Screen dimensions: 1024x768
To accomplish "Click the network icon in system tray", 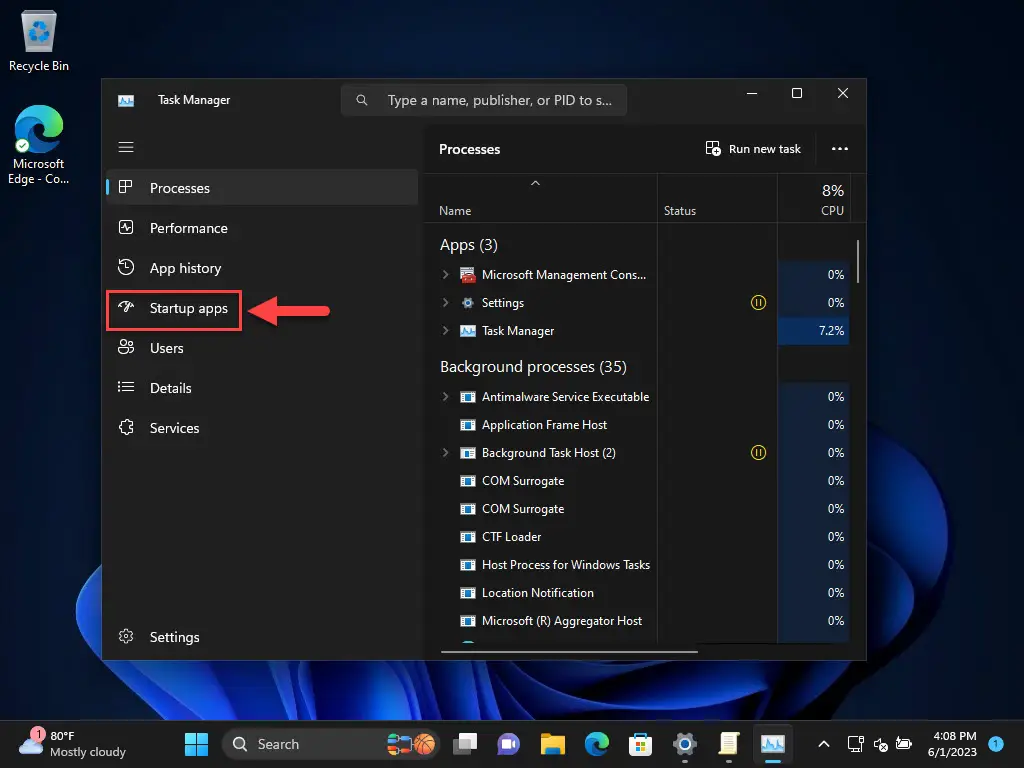I will pos(855,744).
